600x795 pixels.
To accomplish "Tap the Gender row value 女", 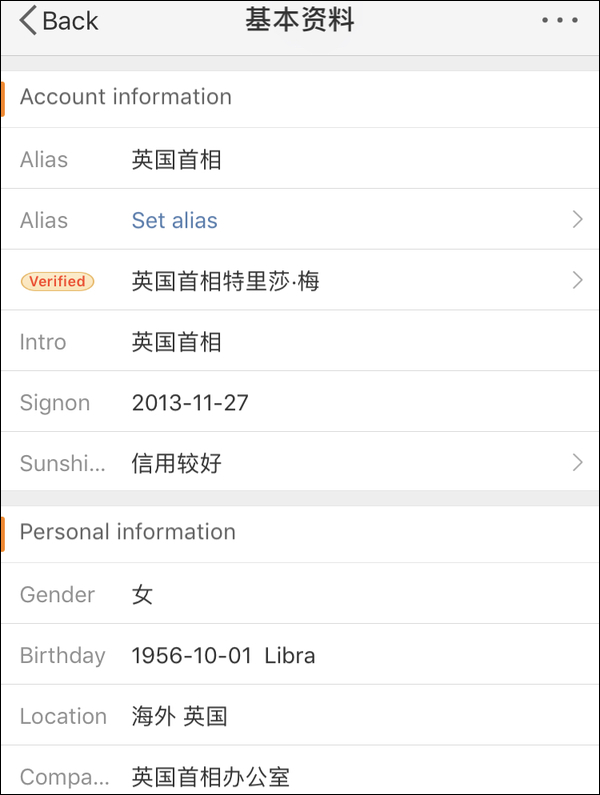I will (143, 595).
